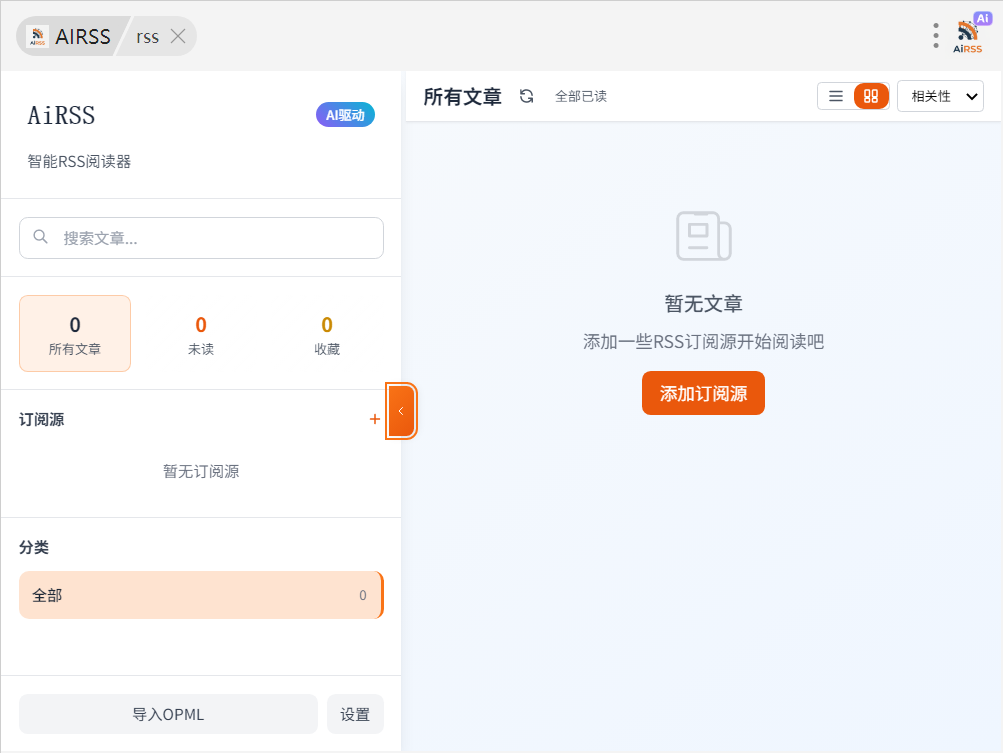The height and width of the screenshot is (753, 1003).
Task: Close the rss tab with the X
Action: point(178,36)
